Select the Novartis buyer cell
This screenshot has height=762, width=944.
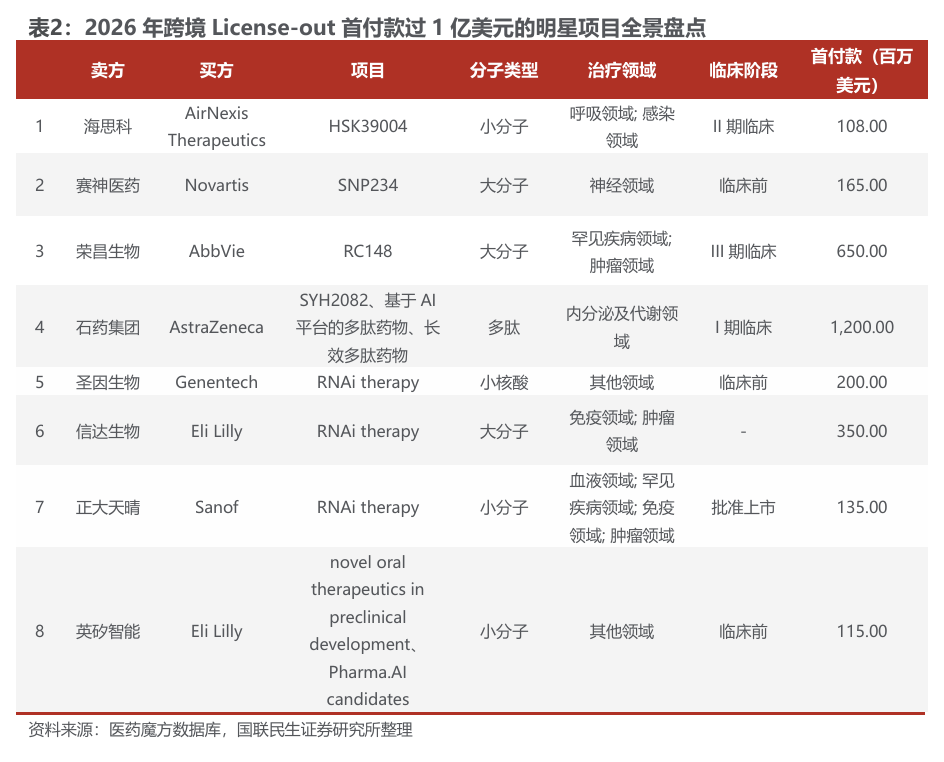point(216,185)
